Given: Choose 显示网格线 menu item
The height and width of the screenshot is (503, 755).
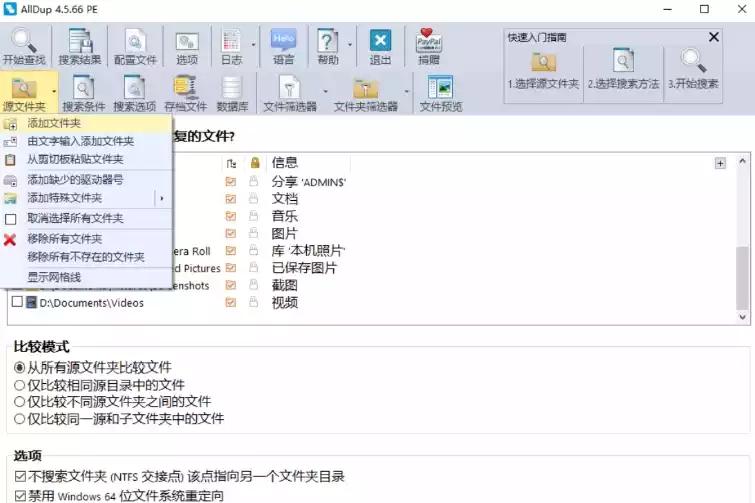Looking at the screenshot, I should 87,277.
